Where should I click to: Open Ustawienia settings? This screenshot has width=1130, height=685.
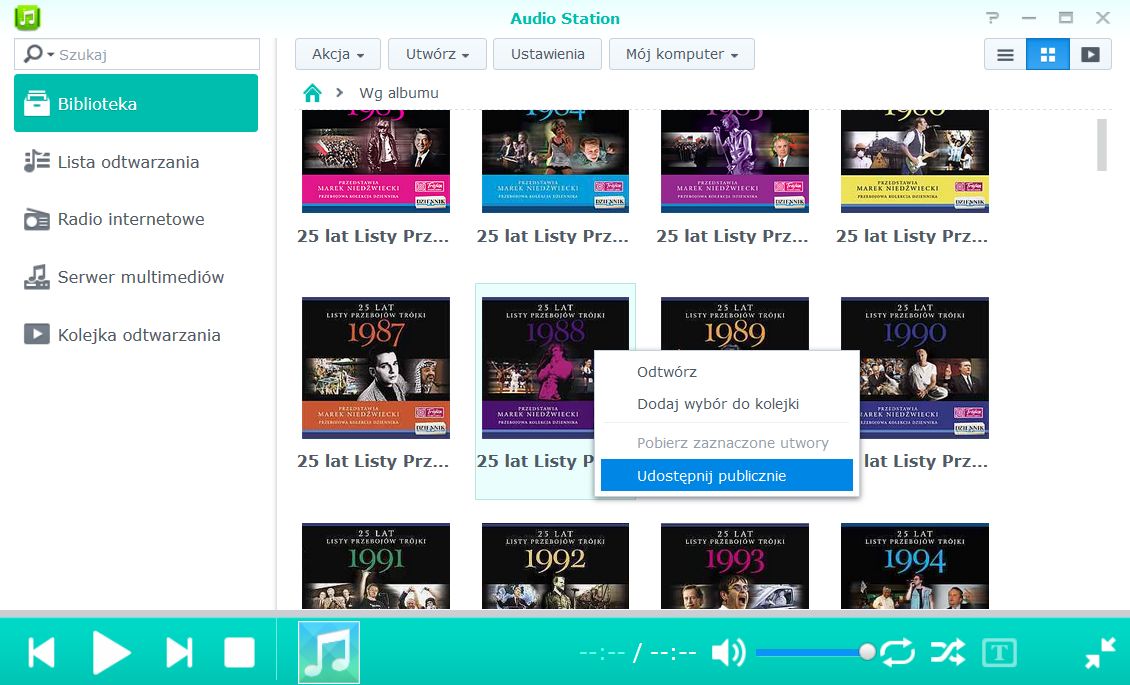548,54
